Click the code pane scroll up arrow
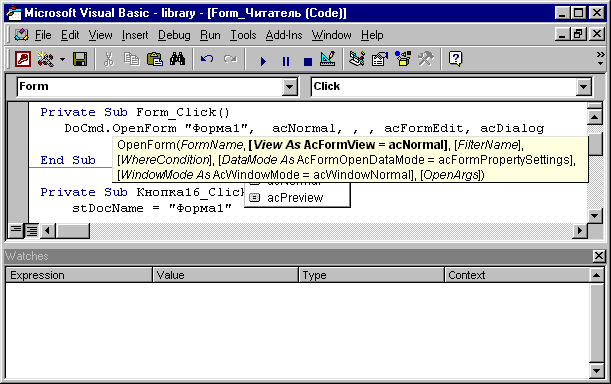Viewport: 611px width, 384px height. 595,117
